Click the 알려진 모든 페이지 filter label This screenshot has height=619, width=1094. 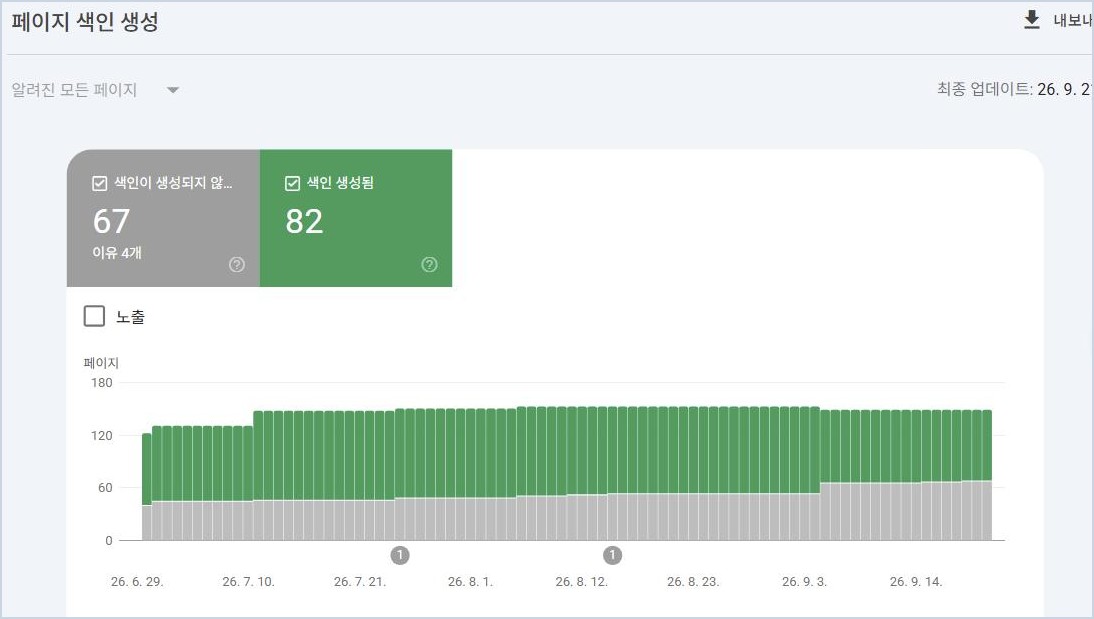(74, 90)
